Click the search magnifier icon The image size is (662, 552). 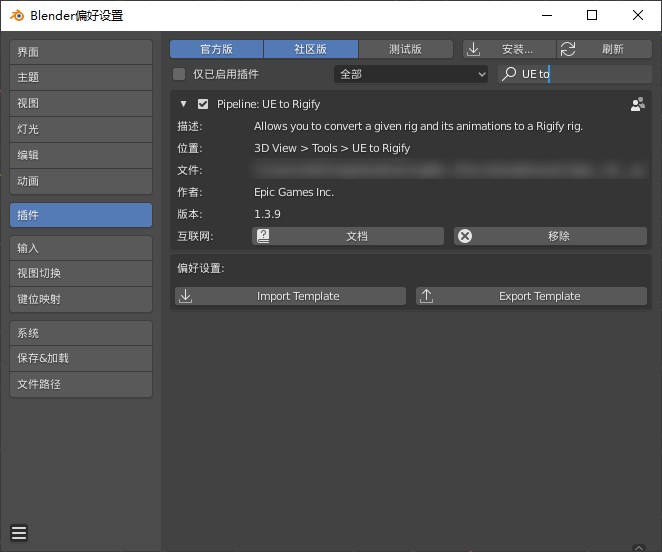click(x=509, y=74)
